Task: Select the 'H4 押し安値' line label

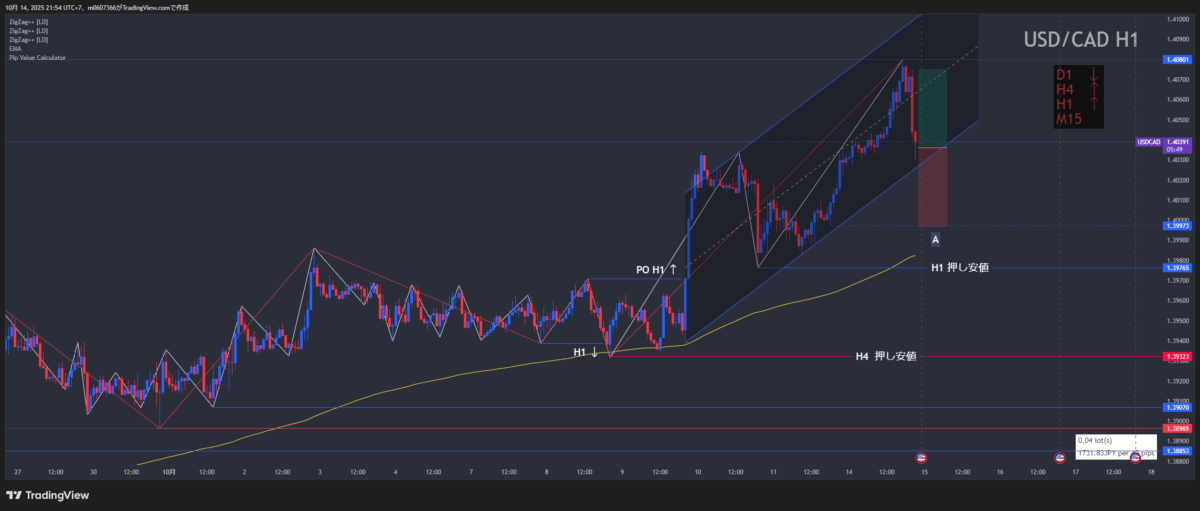Action: click(886, 356)
